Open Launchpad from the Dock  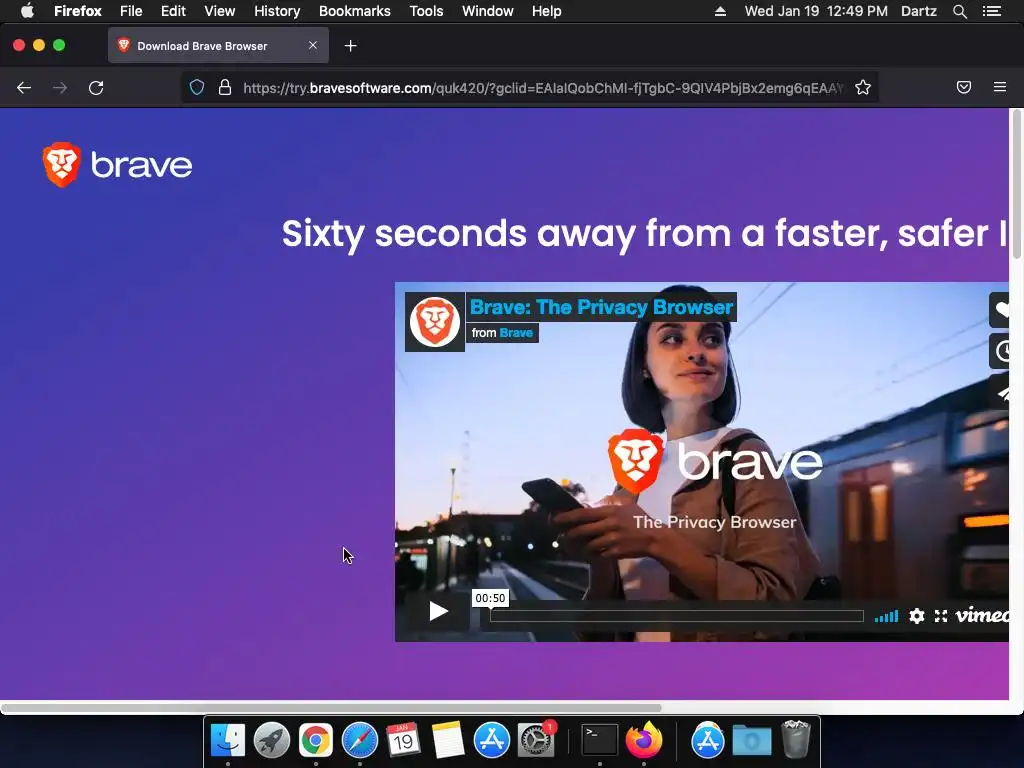click(x=272, y=741)
